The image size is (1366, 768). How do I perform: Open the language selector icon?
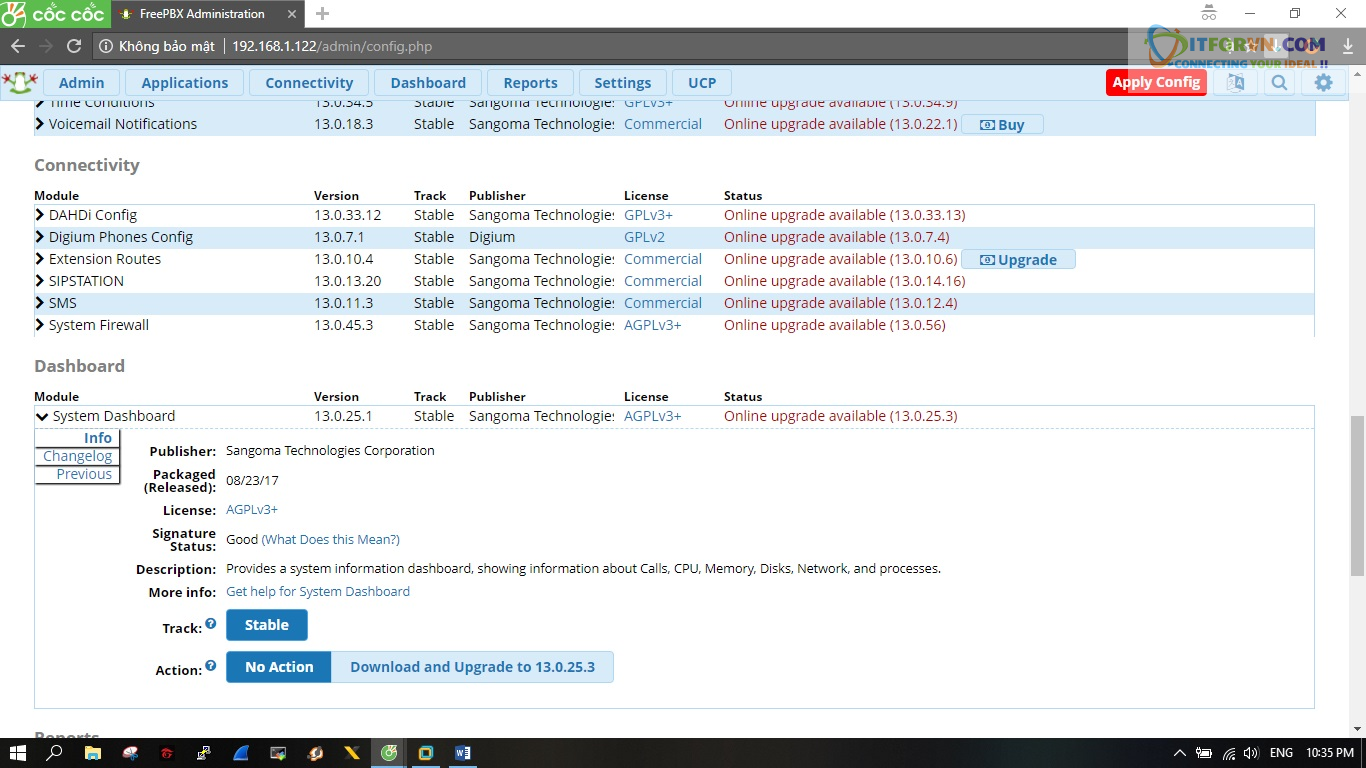tap(1235, 83)
